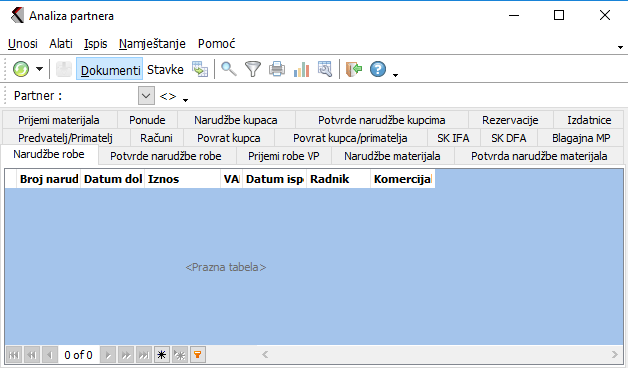Open help with the blue question mark icon
The image size is (628, 368).
pos(378,69)
